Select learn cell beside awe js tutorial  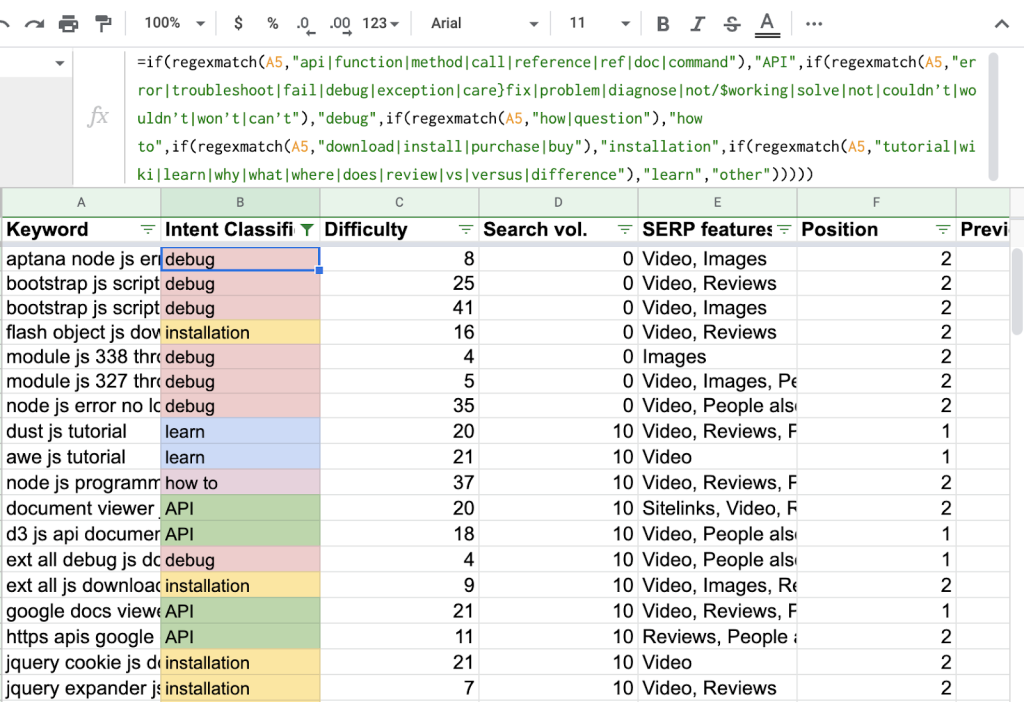click(x=240, y=457)
